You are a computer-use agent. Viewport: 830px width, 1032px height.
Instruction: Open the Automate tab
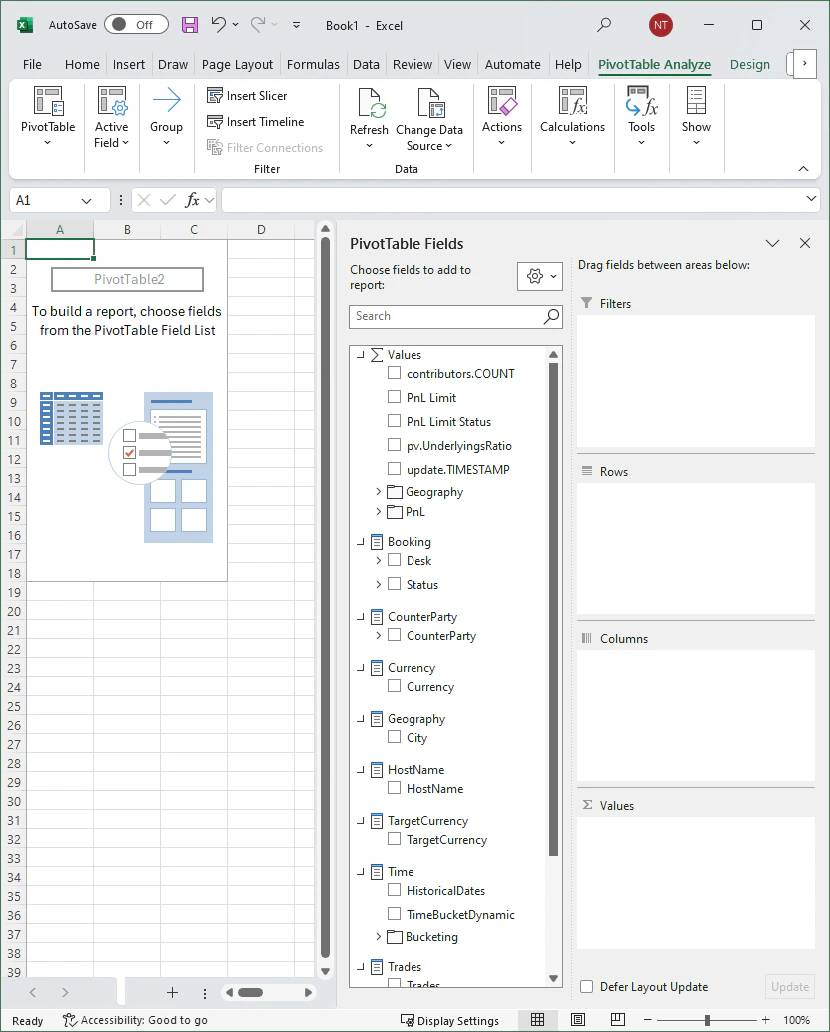coord(513,64)
